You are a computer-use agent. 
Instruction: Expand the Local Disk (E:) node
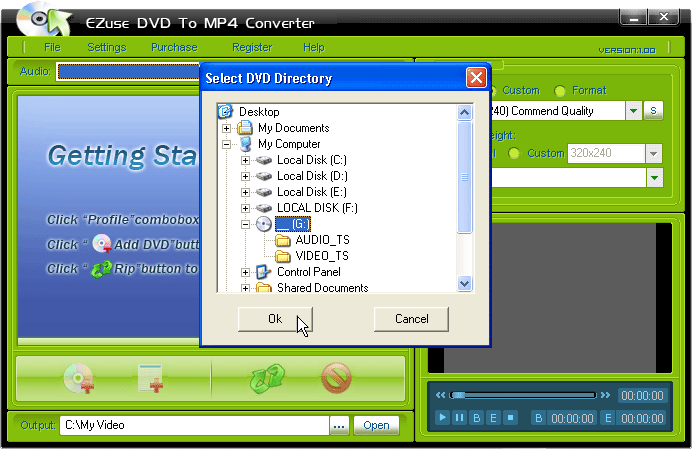(245, 192)
